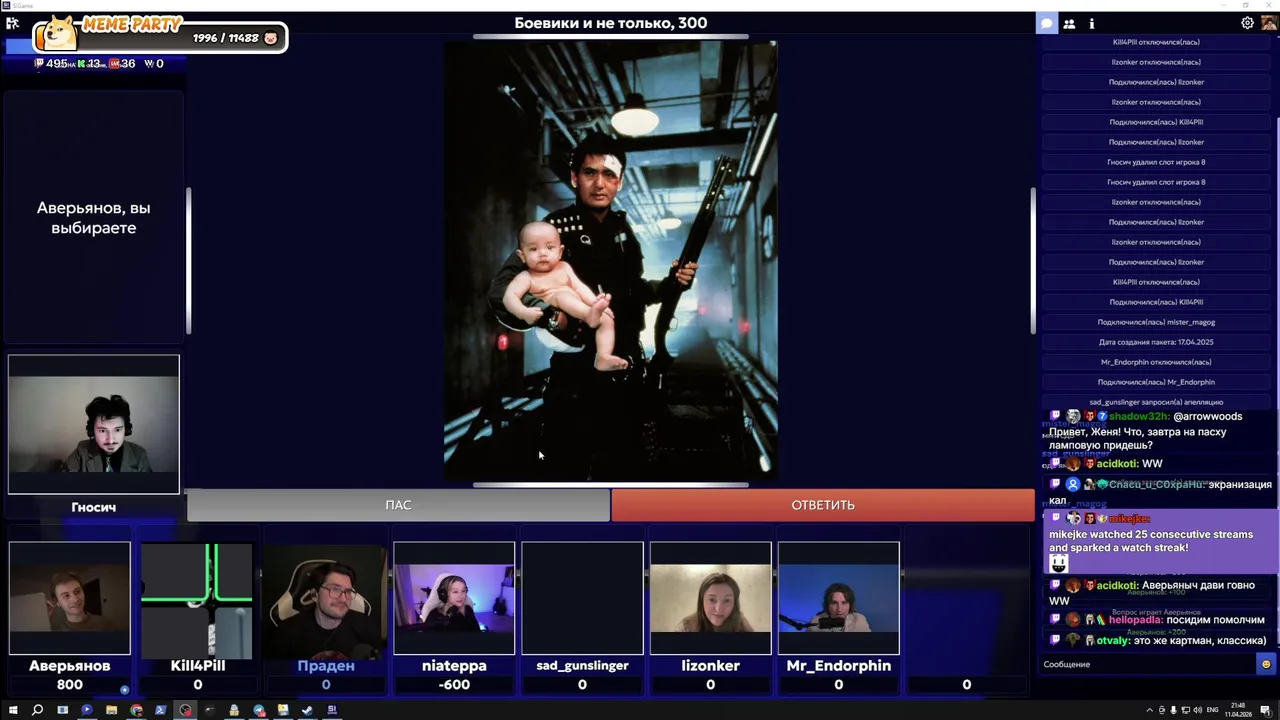Click the game menu icon at top-left

[13, 23]
